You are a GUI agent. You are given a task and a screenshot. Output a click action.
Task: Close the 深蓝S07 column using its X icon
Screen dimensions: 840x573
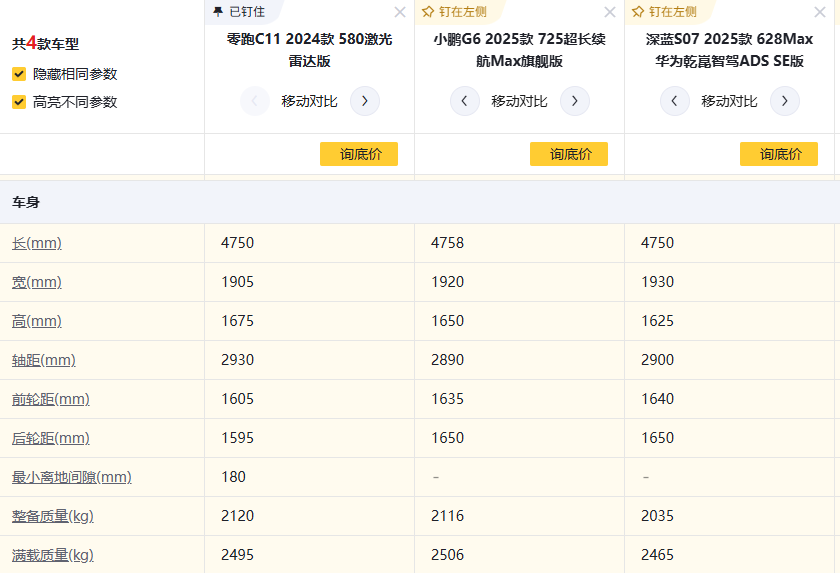(820, 12)
